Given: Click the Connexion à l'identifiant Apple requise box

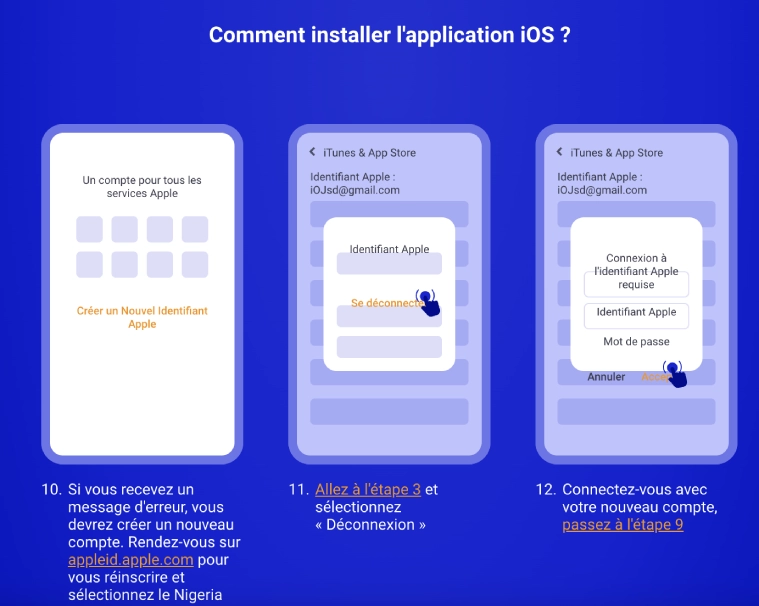Looking at the screenshot, I should click(x=636, y=271).
